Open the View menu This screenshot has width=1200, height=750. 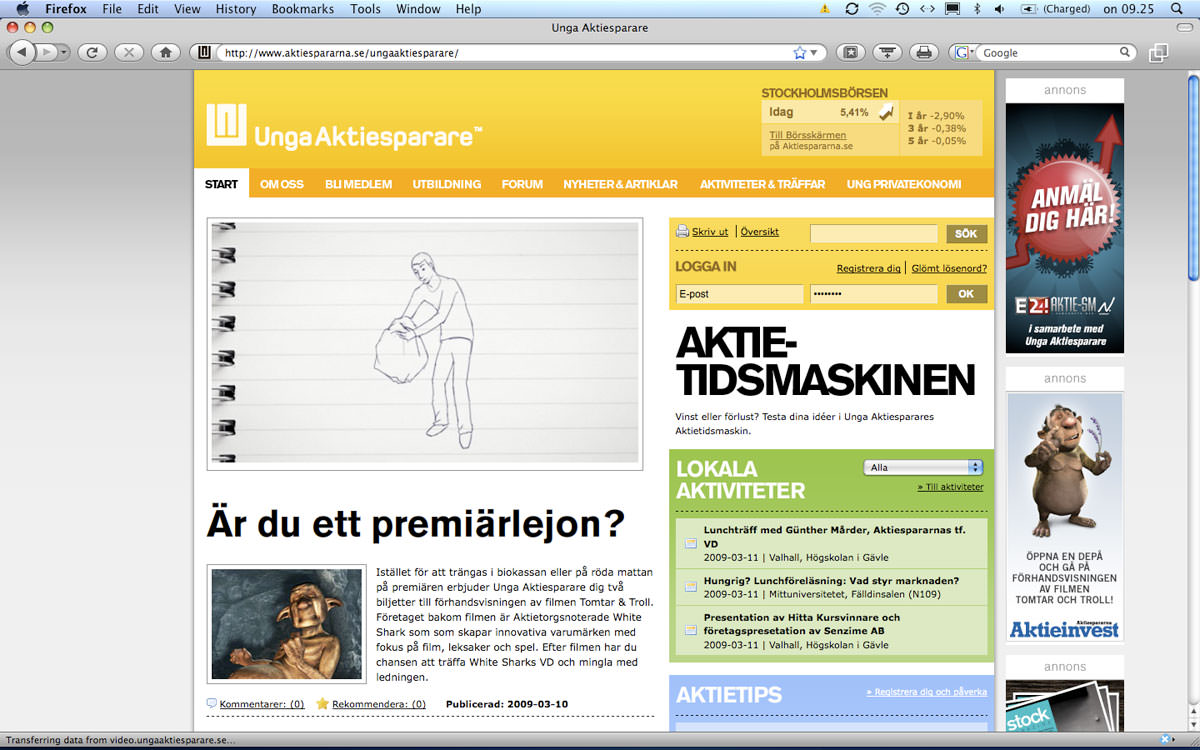(187, 9)
